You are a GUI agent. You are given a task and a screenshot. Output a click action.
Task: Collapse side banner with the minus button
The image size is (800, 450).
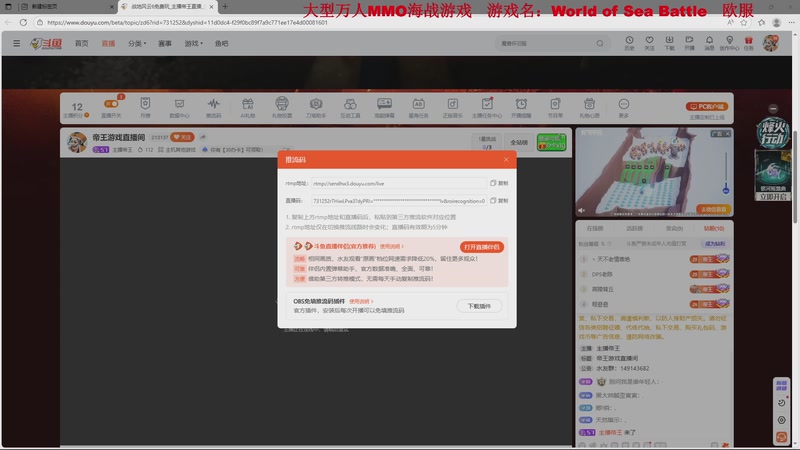click(x=773, y=109)
